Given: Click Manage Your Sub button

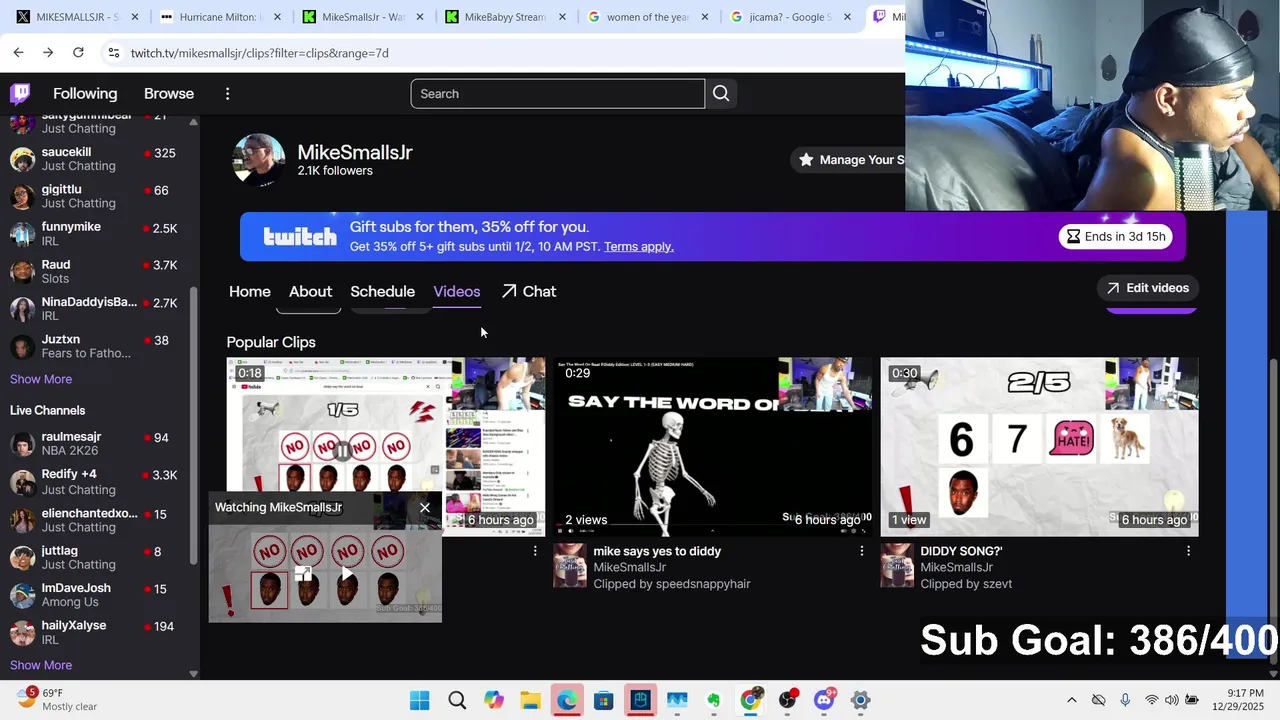Looking at the screenshot, I should coord(849,160).
